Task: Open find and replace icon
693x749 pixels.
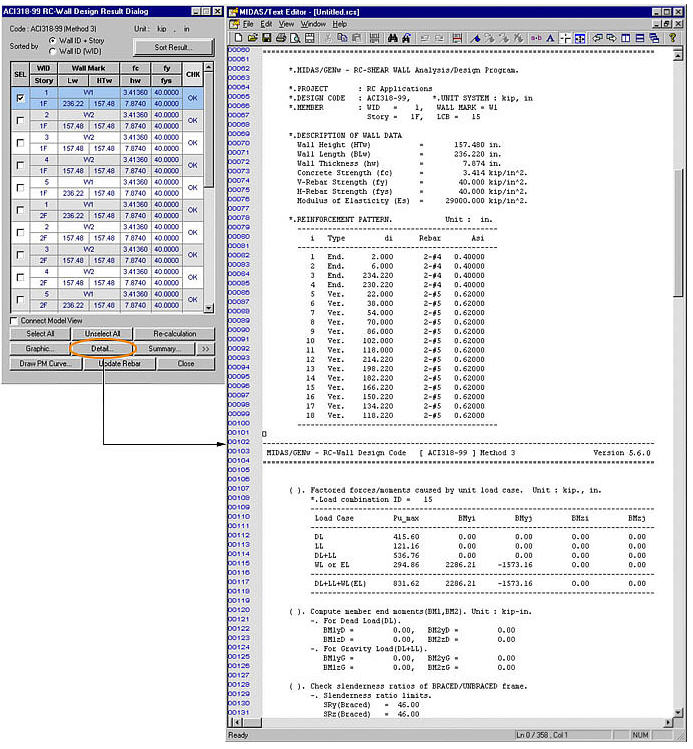Action: point(406,38)
